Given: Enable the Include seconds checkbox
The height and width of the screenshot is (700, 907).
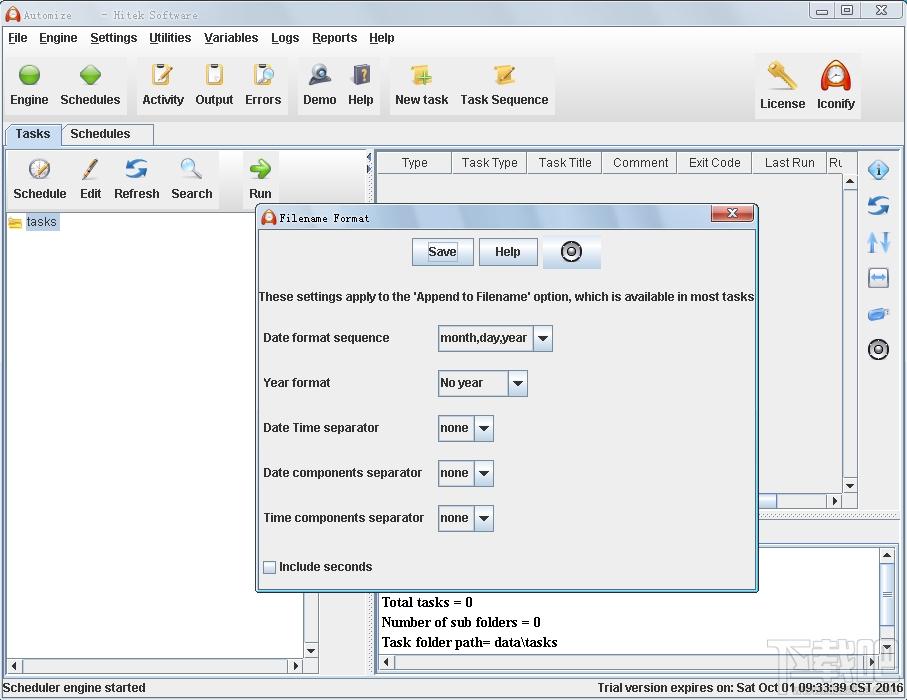Looking at the screenshot, I should [x=270, y=567].
